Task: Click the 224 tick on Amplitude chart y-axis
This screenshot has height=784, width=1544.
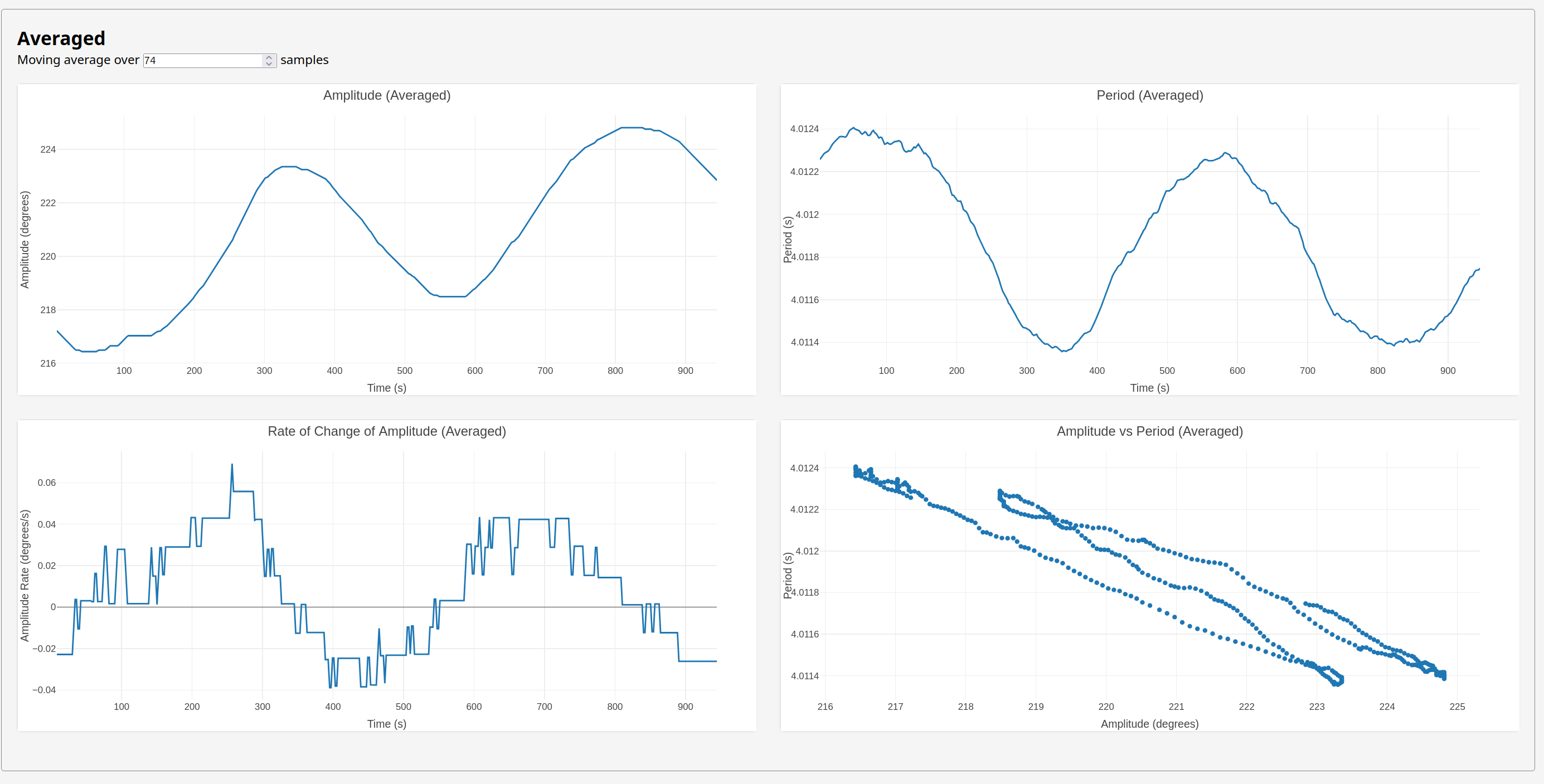Action: (48, 149)
